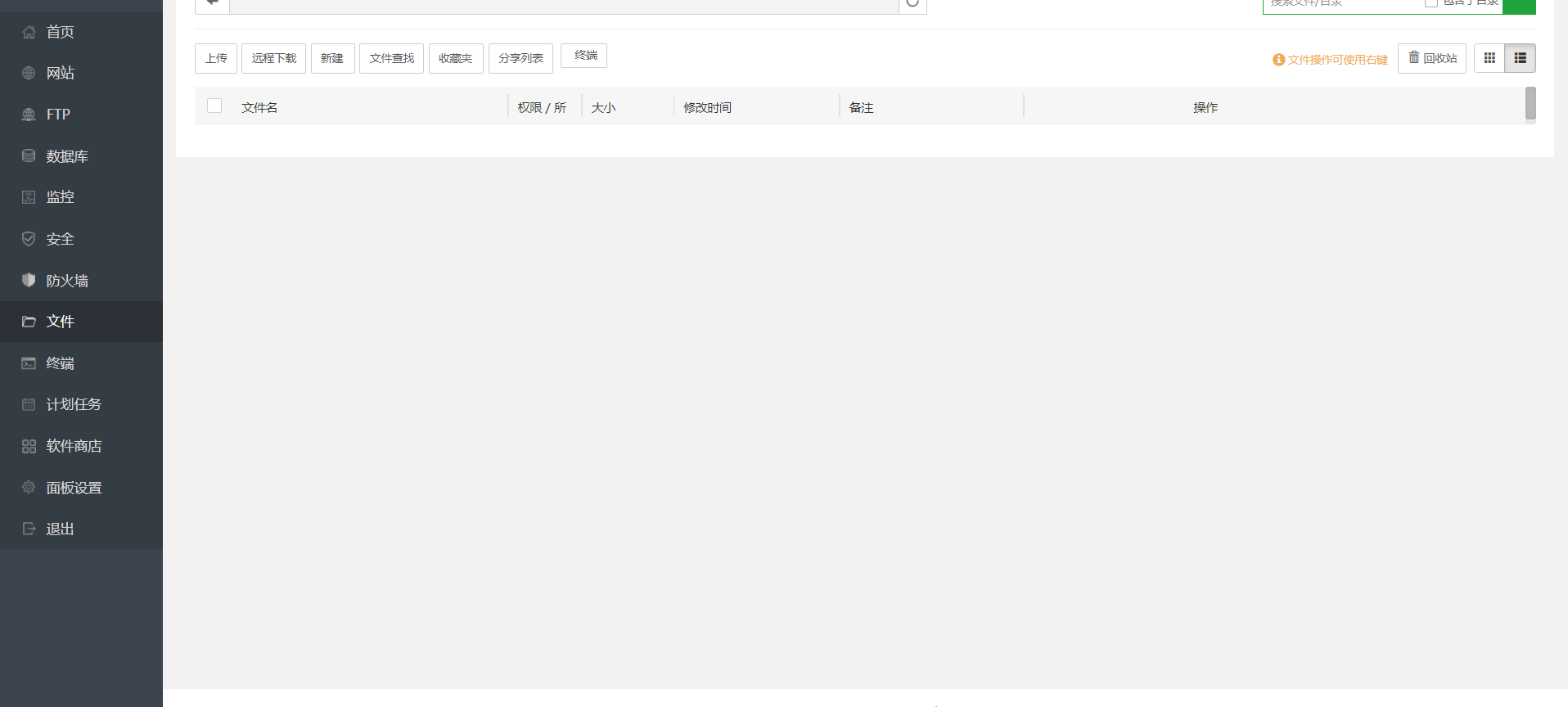Click the file list vertical scrollbar
This screenshot has width=1568, height=707.
(1530, 105)
